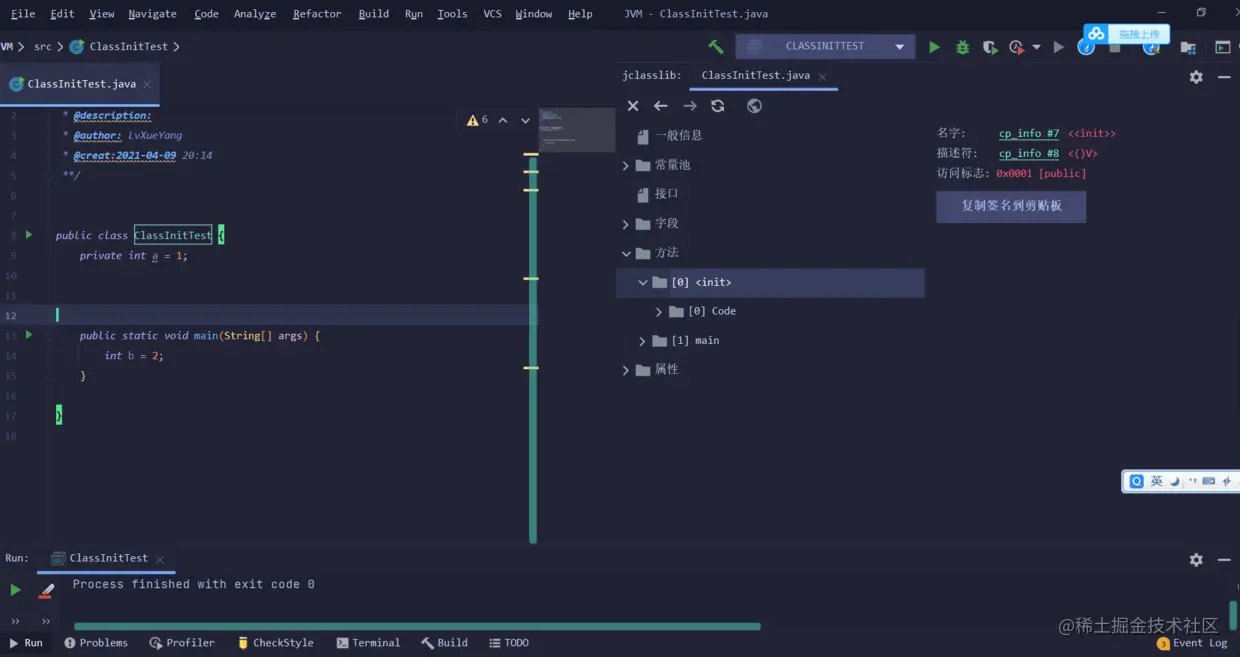The image size is (1240, 657).
Task: Close the ClassInitTest run tab
Action: point(160,559)
